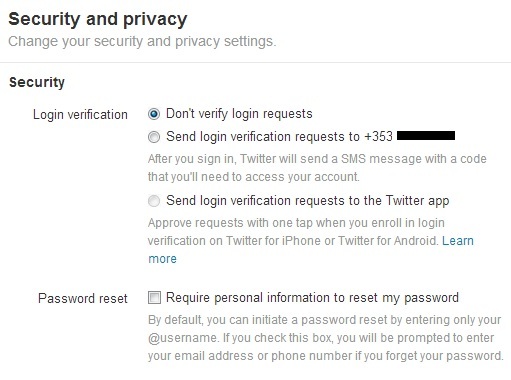Click "Change your security and privacy settings" subtitle

pyautogui.click(x=142, y=42)
